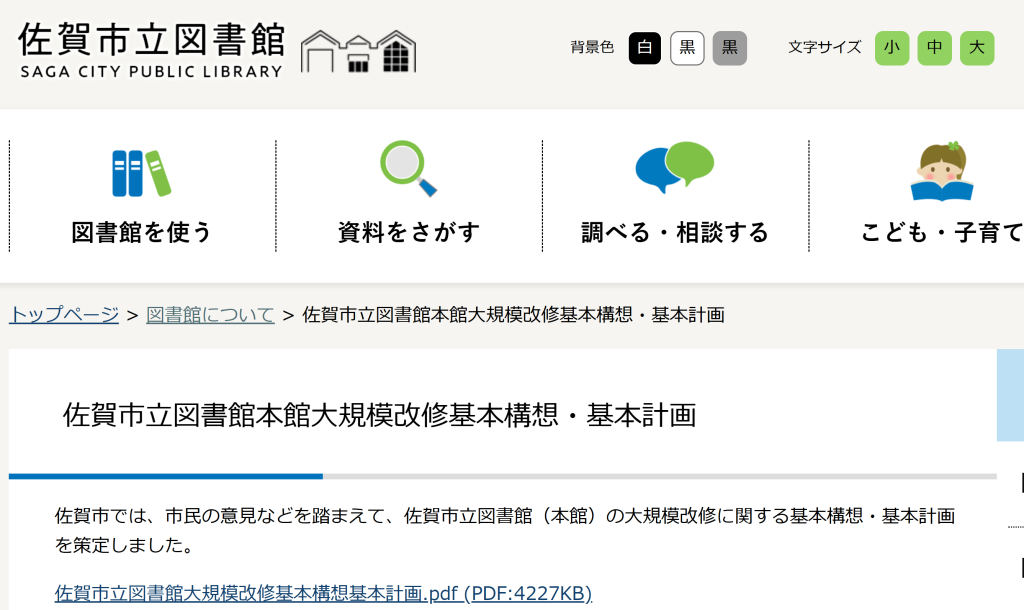Open the 調べる・相談する menu
Image resolution: width=1024 pixels, height=610 pixels.
(675, 232)
